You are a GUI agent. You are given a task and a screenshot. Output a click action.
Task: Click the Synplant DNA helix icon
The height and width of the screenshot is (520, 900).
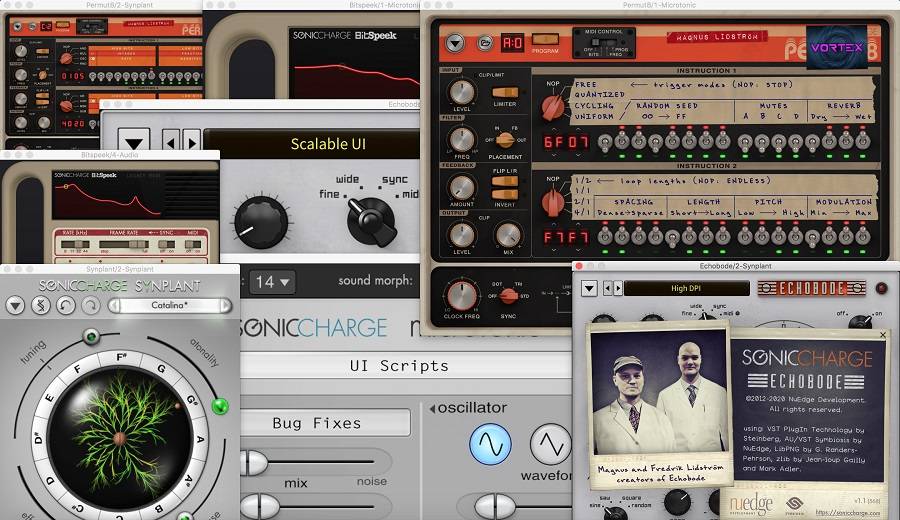[x=42, y=305]
